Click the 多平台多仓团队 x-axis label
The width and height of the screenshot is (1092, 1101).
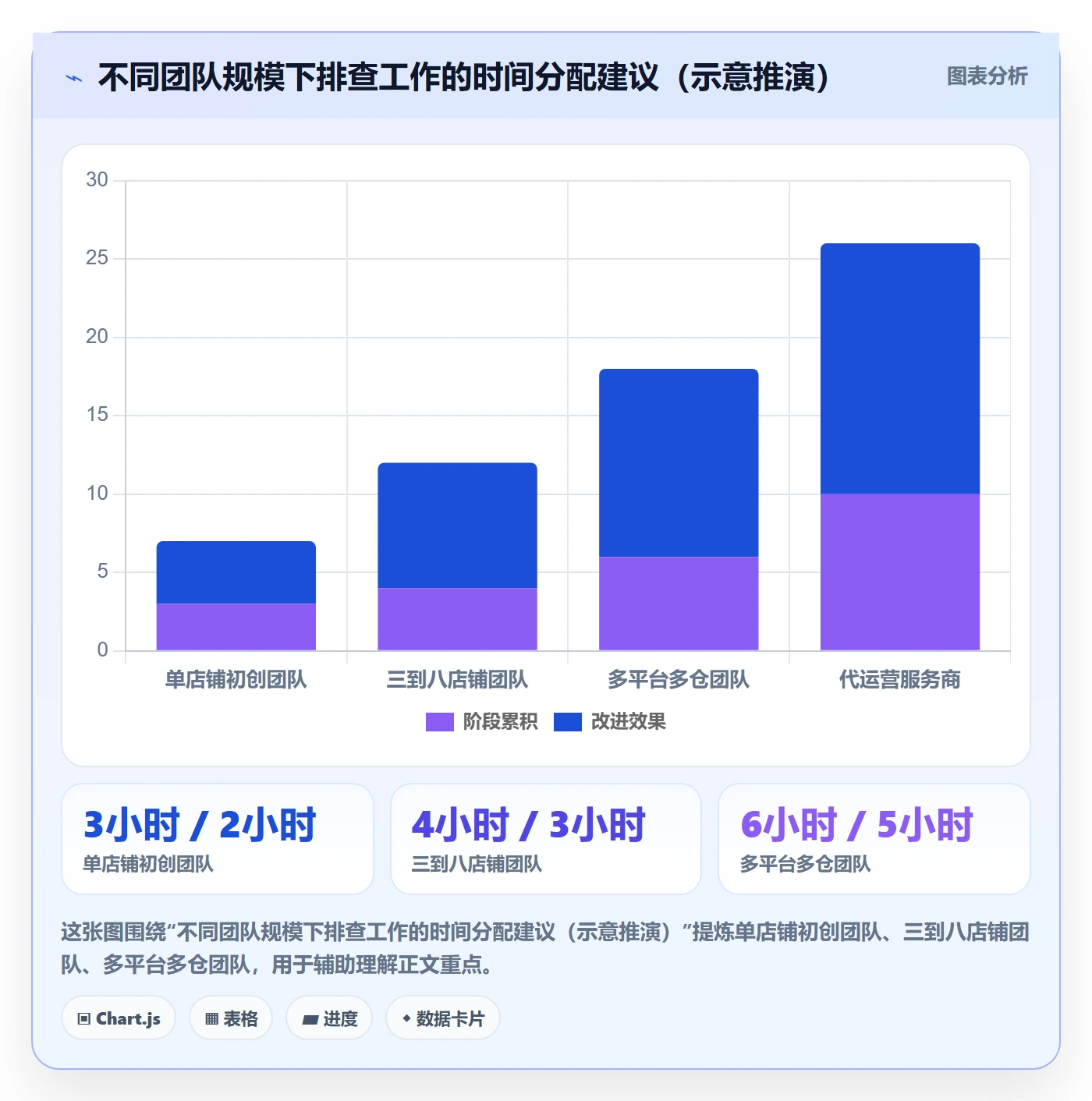(679, 680)
